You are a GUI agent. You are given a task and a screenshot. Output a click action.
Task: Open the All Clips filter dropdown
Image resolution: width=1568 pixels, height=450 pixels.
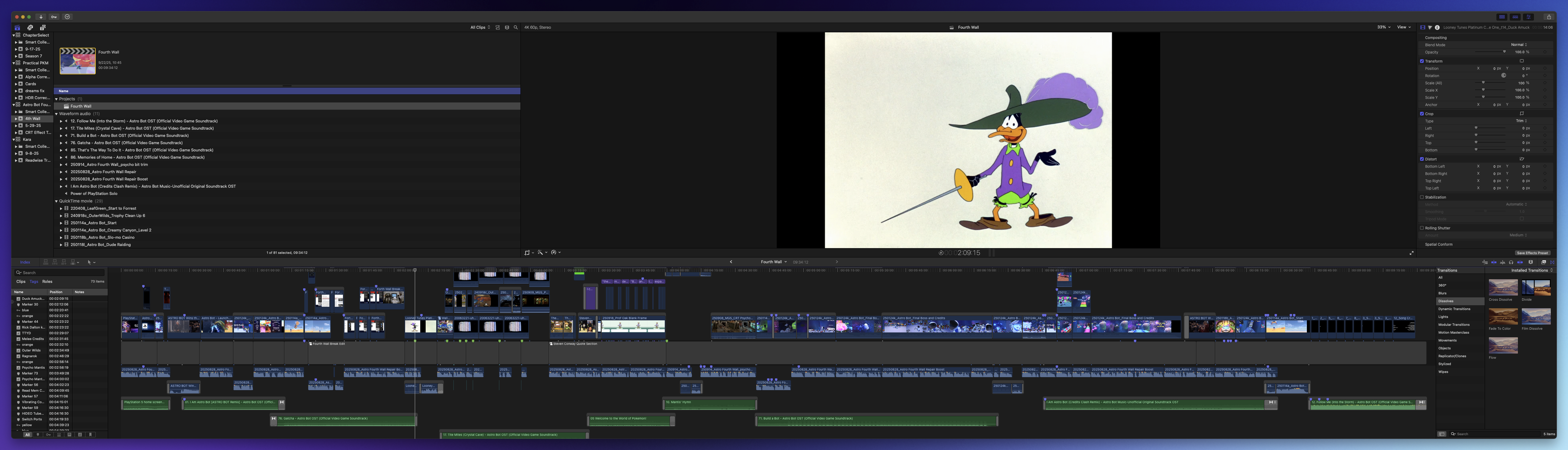(480, 28)
